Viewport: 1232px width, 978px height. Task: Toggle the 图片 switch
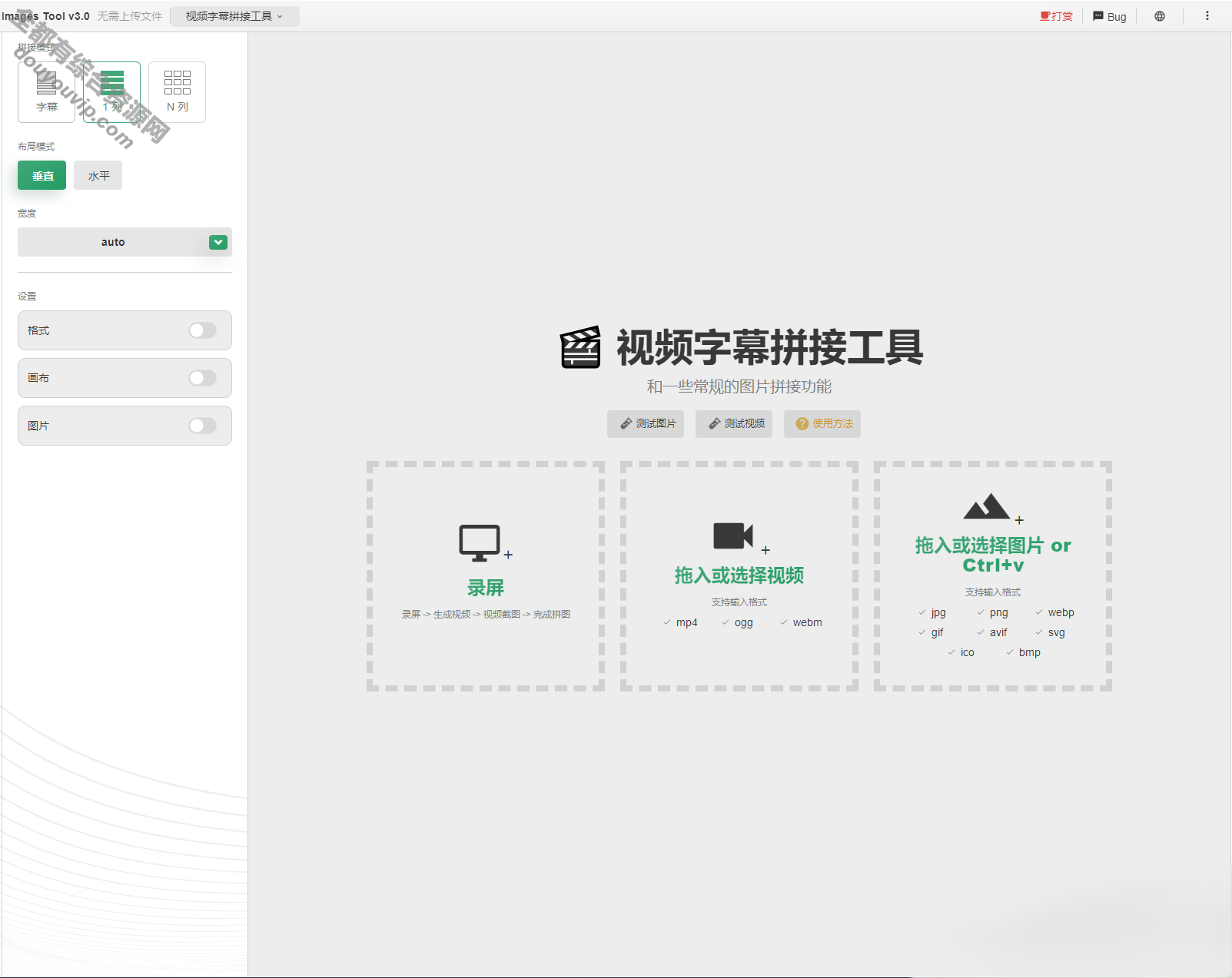(x=203, y=426)
